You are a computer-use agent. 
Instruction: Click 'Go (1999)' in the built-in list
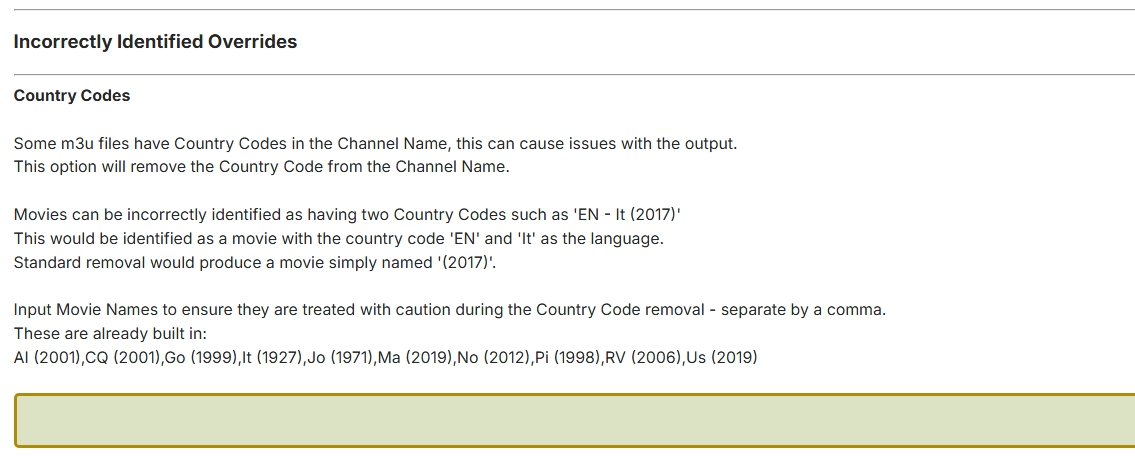pyautogui.click(x=198, y=357)
